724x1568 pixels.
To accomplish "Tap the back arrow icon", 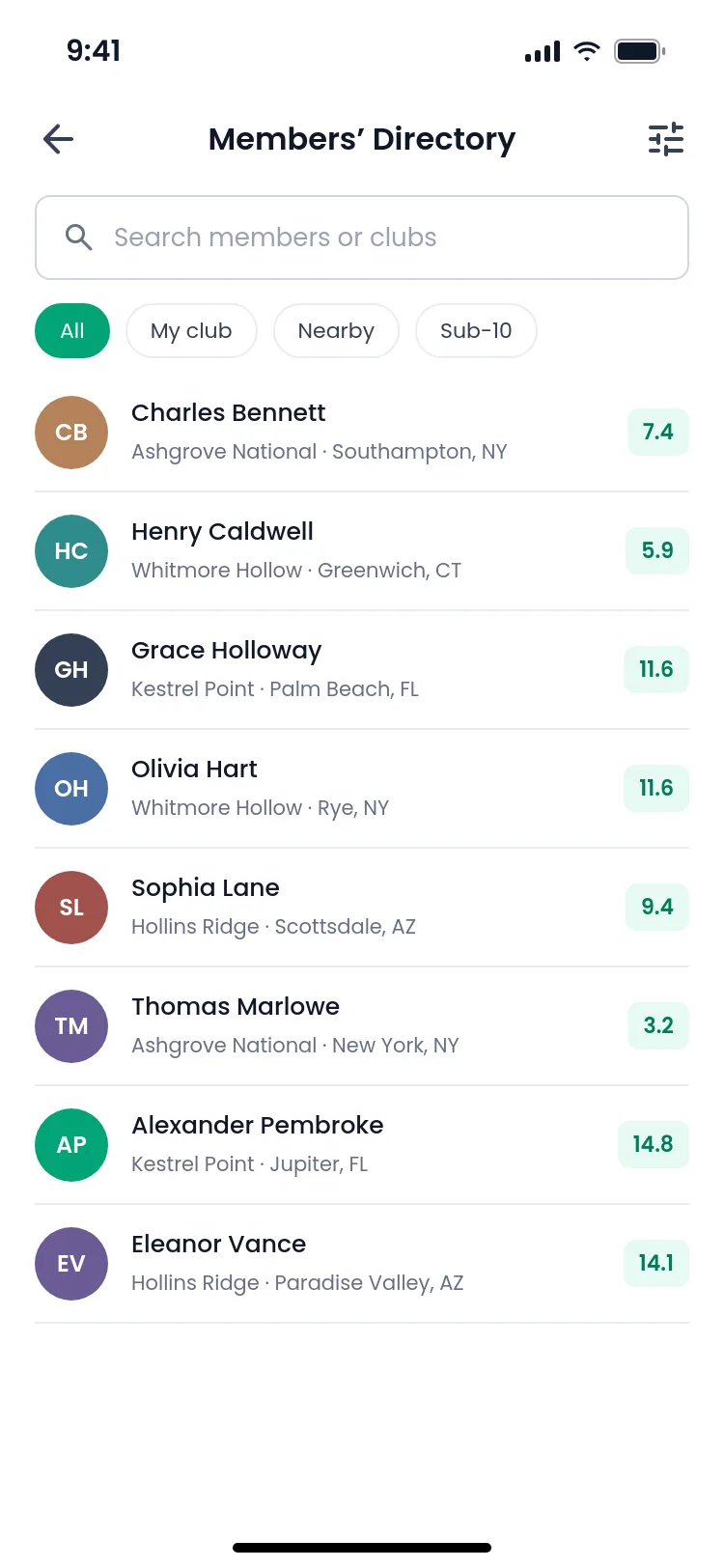I will (x=58, y=139).
